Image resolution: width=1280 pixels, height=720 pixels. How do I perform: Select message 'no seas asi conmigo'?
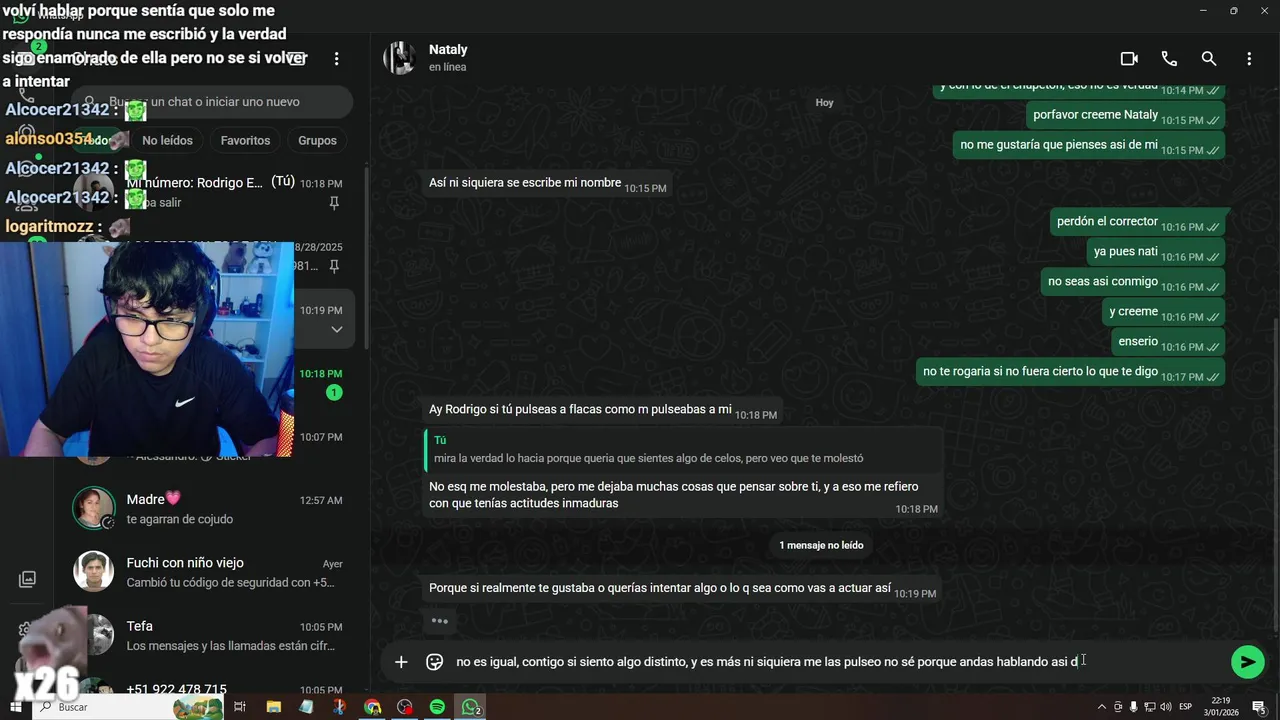[1132, 282]
